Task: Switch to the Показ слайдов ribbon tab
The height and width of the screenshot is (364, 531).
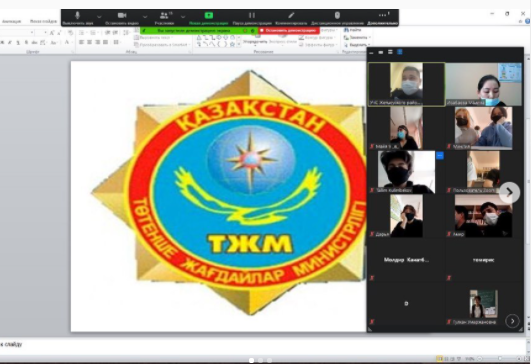Action: 43,21
